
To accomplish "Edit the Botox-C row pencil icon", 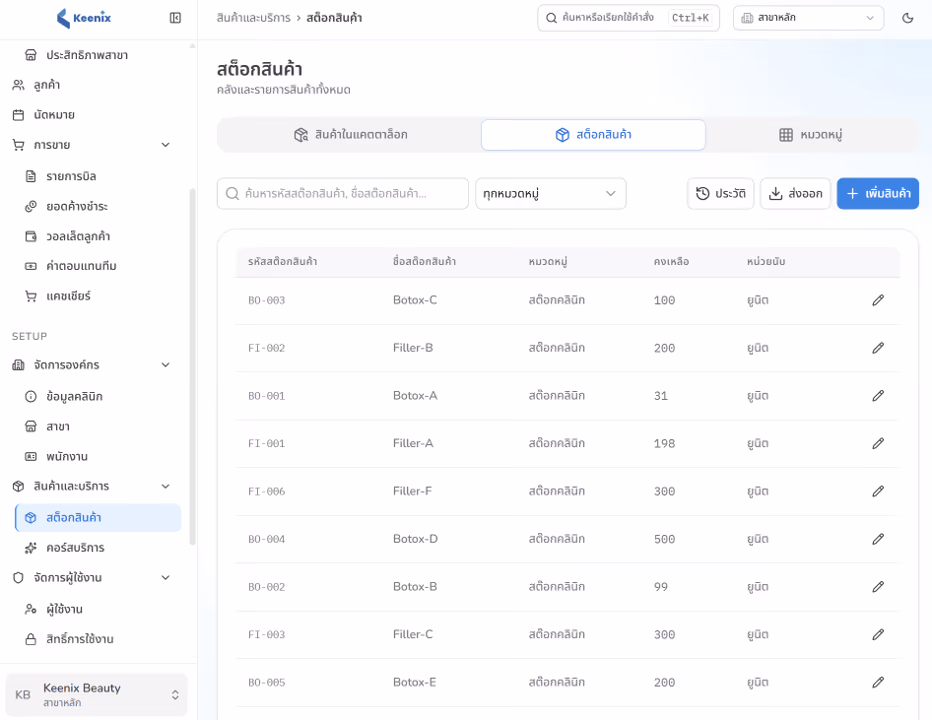I will pyautogui.click(x=878, y=300).
